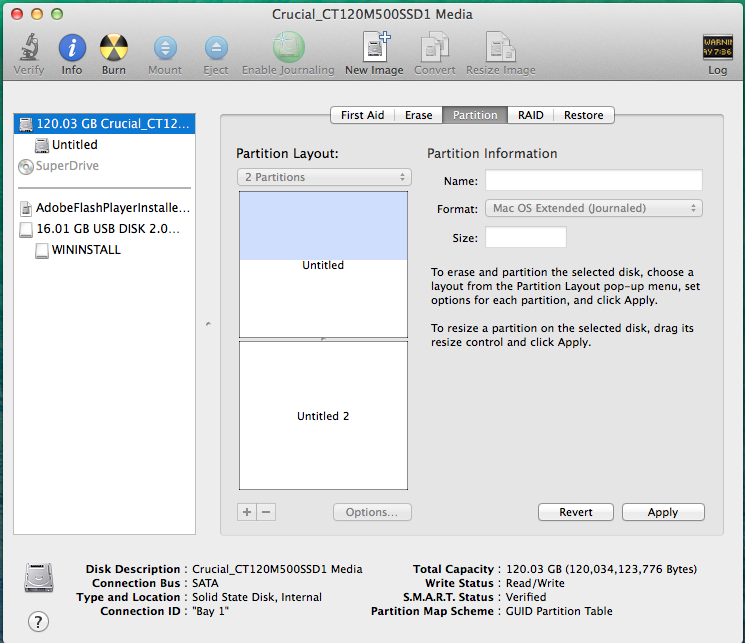The image size is (745, 643).
Task: Switch to the Erase tab
Action: tap(419, 115)
